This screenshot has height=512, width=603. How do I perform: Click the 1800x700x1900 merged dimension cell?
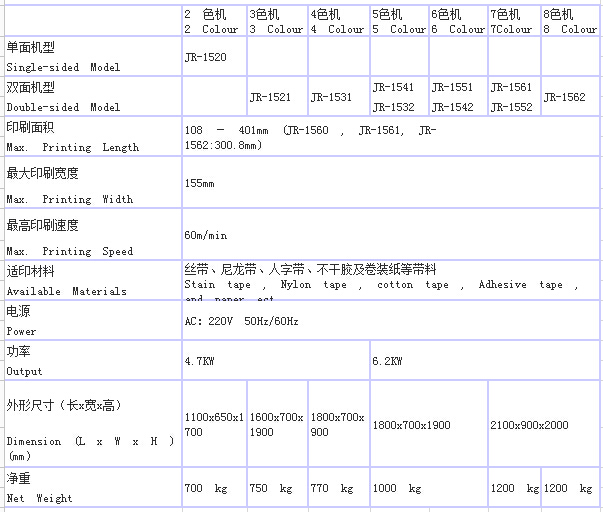(x=429, y=423)
